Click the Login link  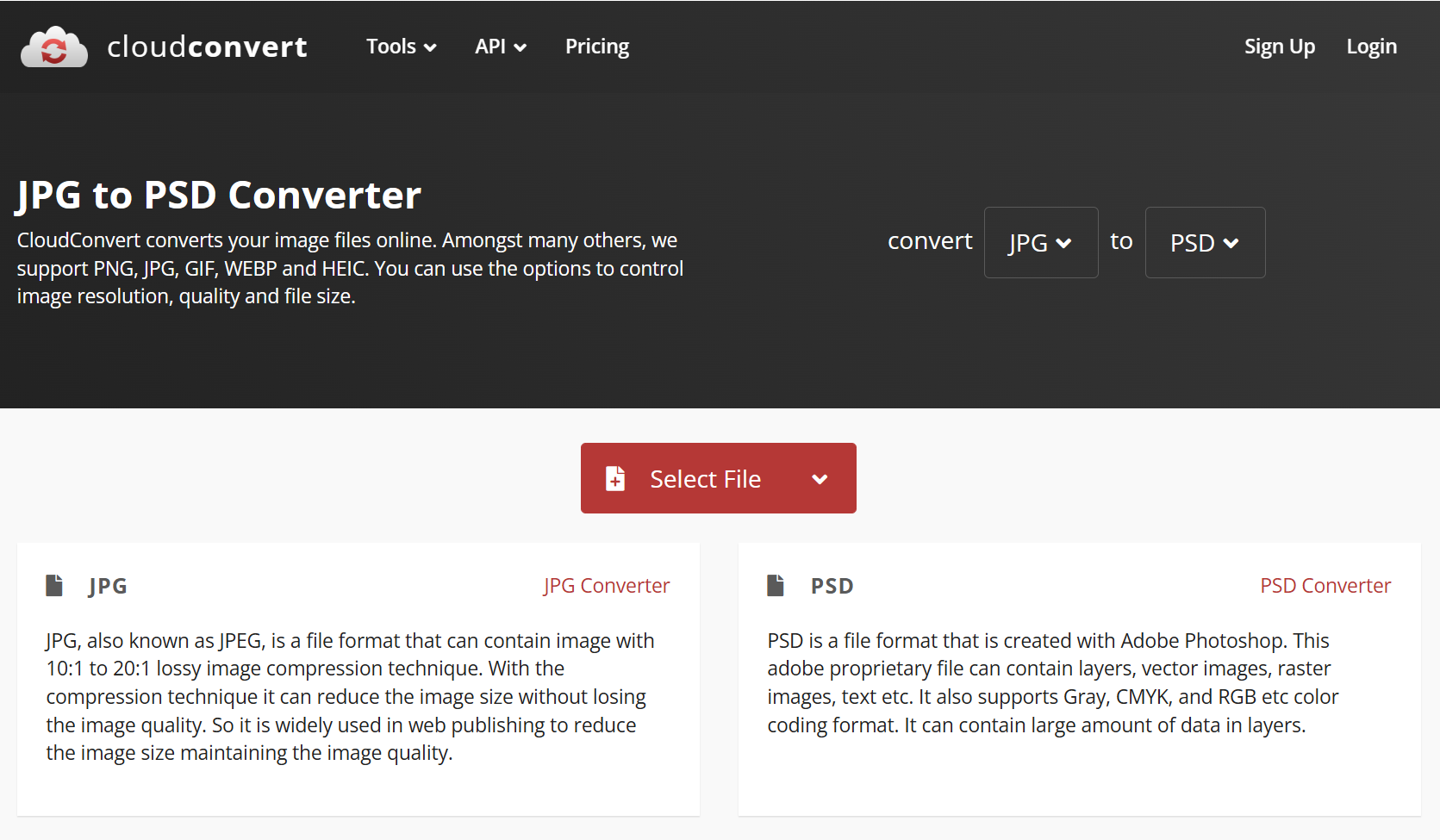click(x=1371, y=47)
